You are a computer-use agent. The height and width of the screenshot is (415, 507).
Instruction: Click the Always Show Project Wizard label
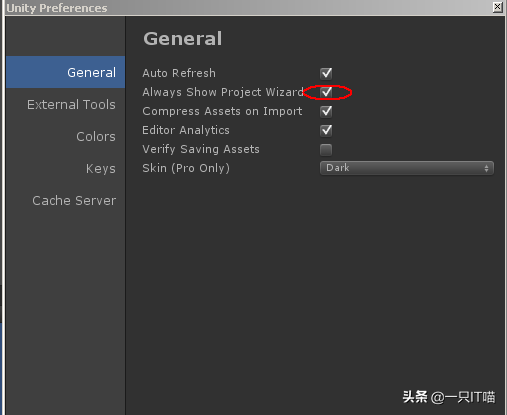click(x=223, y=92)
